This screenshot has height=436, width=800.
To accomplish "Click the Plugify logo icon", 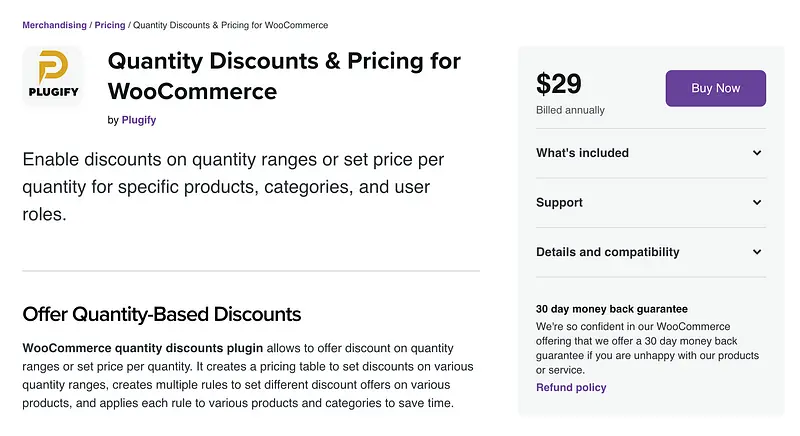I will coord(52,74).
